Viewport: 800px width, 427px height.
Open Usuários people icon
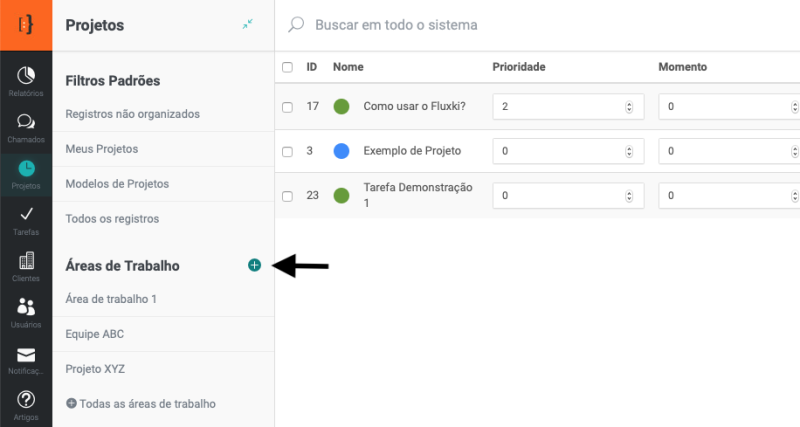pyautogui.click(x=26, y=311)
